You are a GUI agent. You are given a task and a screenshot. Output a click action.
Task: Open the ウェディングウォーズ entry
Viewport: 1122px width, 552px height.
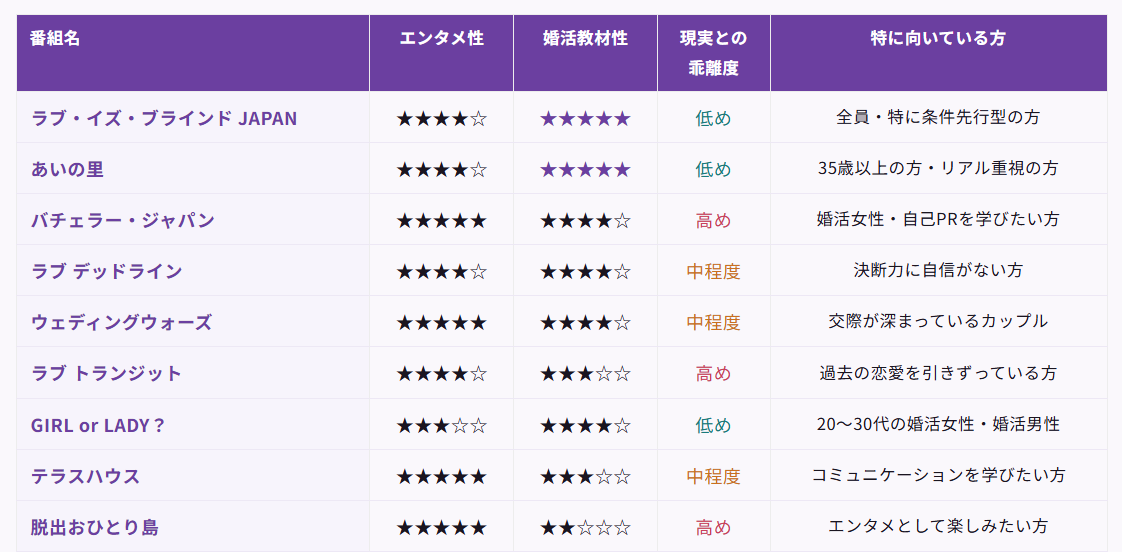[x=122, y=322]
